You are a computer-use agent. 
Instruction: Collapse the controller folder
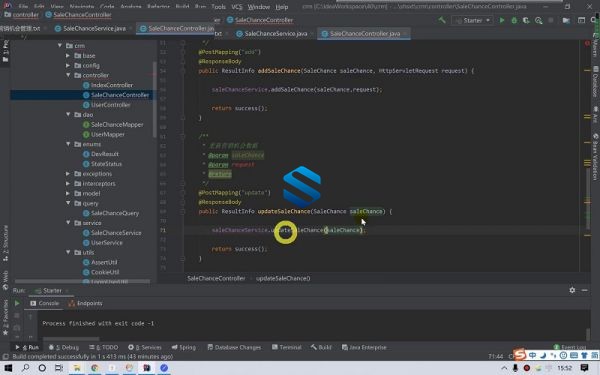(x=68, y=75)
